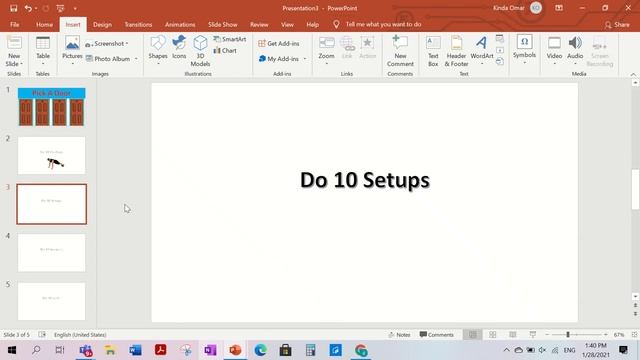Select slide 4 thumbnail

click(51, 253)
